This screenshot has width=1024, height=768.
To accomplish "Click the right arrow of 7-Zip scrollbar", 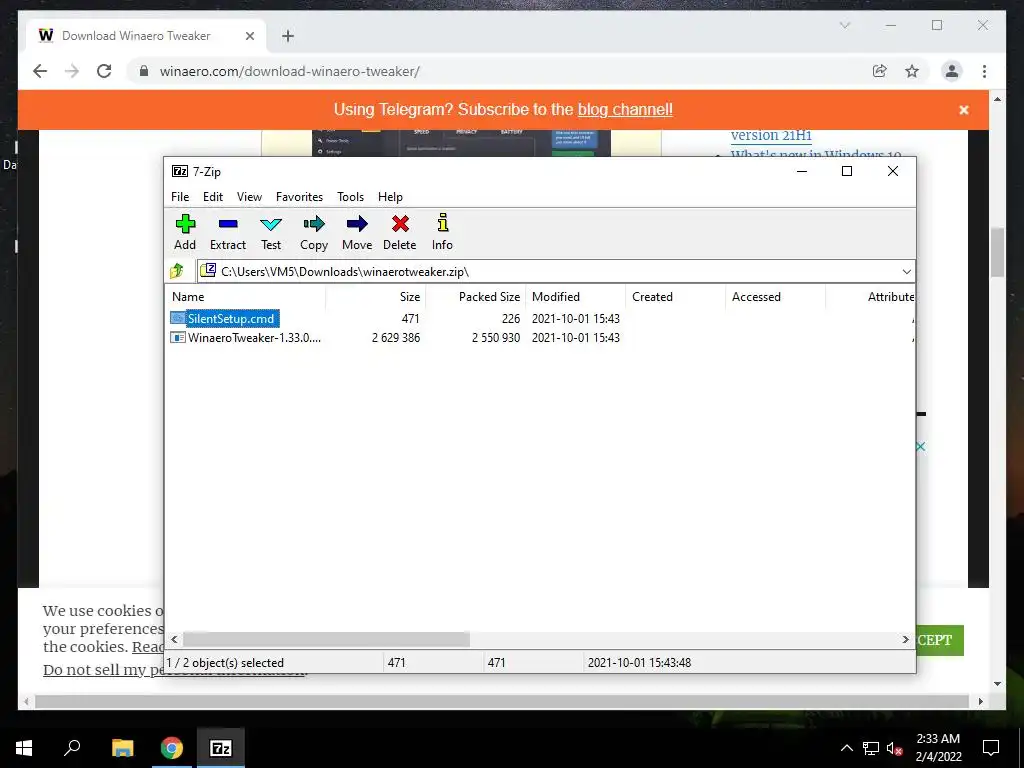I will [905, 639].
